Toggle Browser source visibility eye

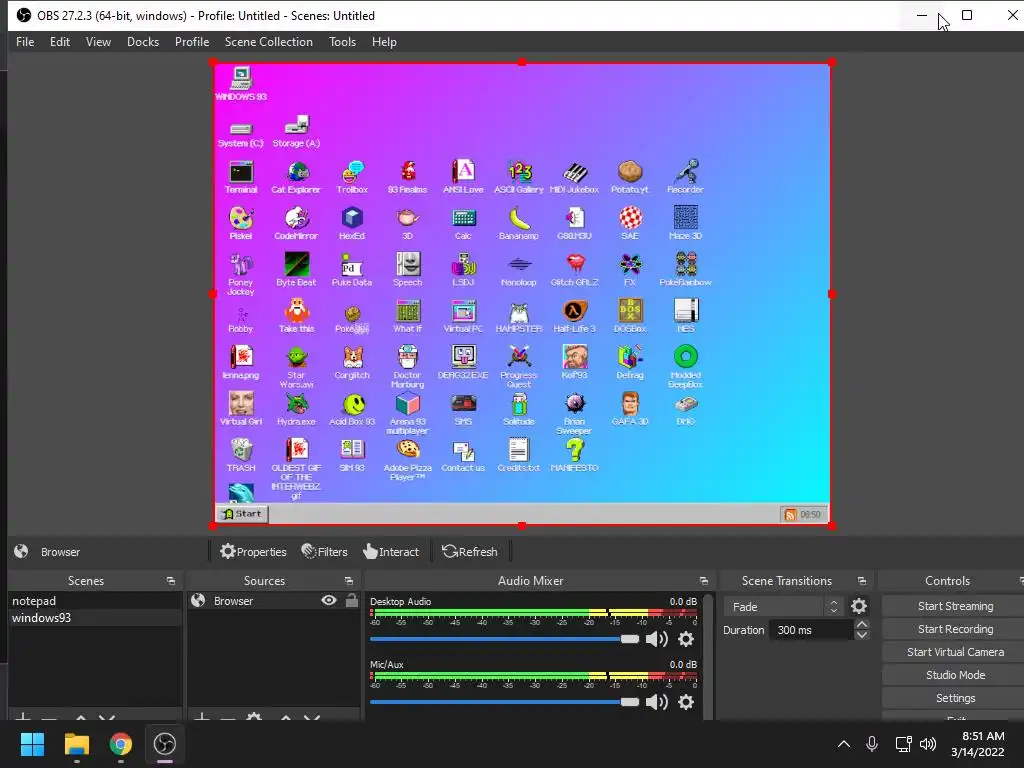(329, 600)
